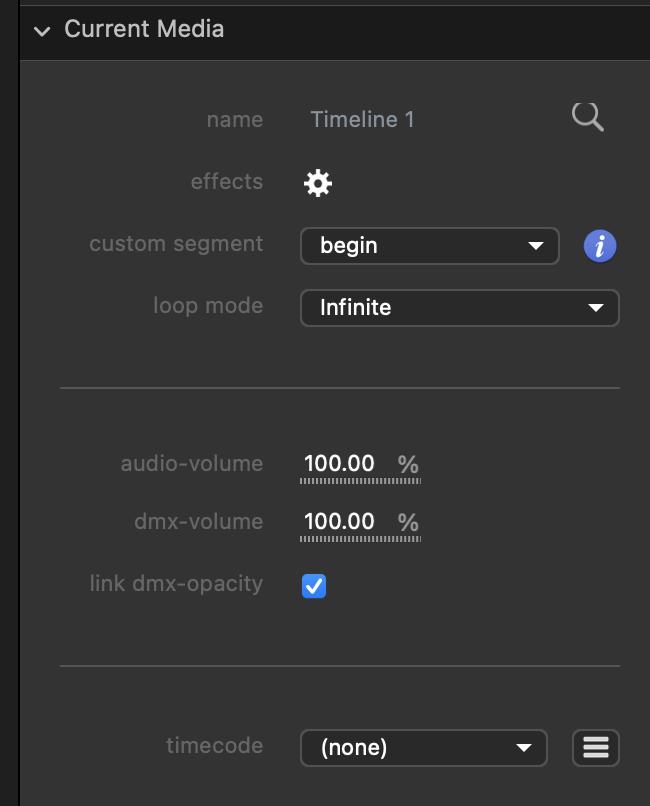This screenshot has height=806, width=650.
Task: Click the Current Media section header title
Action: [x=144, y=29]
